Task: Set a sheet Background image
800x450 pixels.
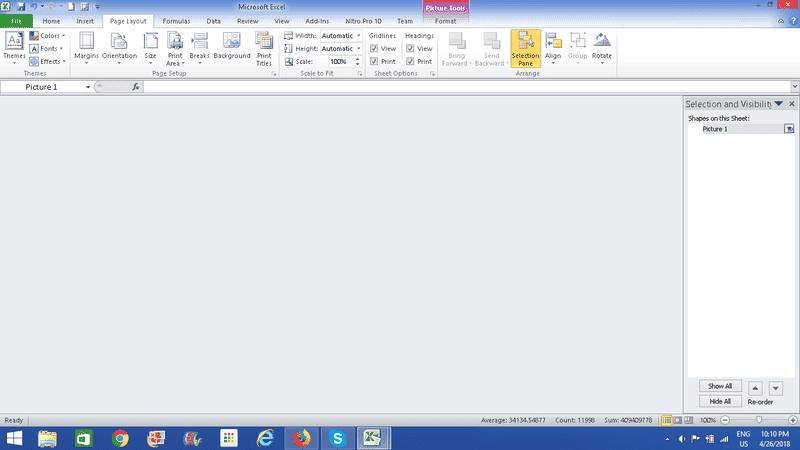Action: coord(232,46)
